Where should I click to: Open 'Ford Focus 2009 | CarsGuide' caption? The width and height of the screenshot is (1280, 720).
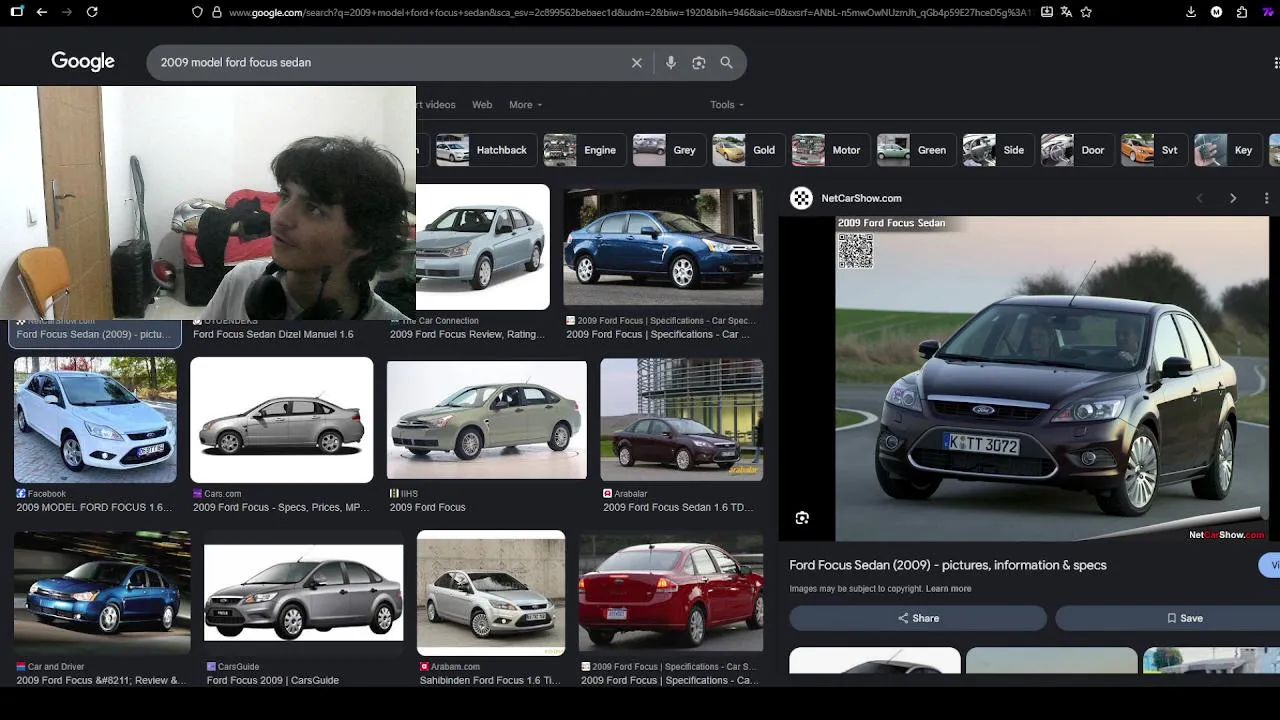(x=273, y=680)
